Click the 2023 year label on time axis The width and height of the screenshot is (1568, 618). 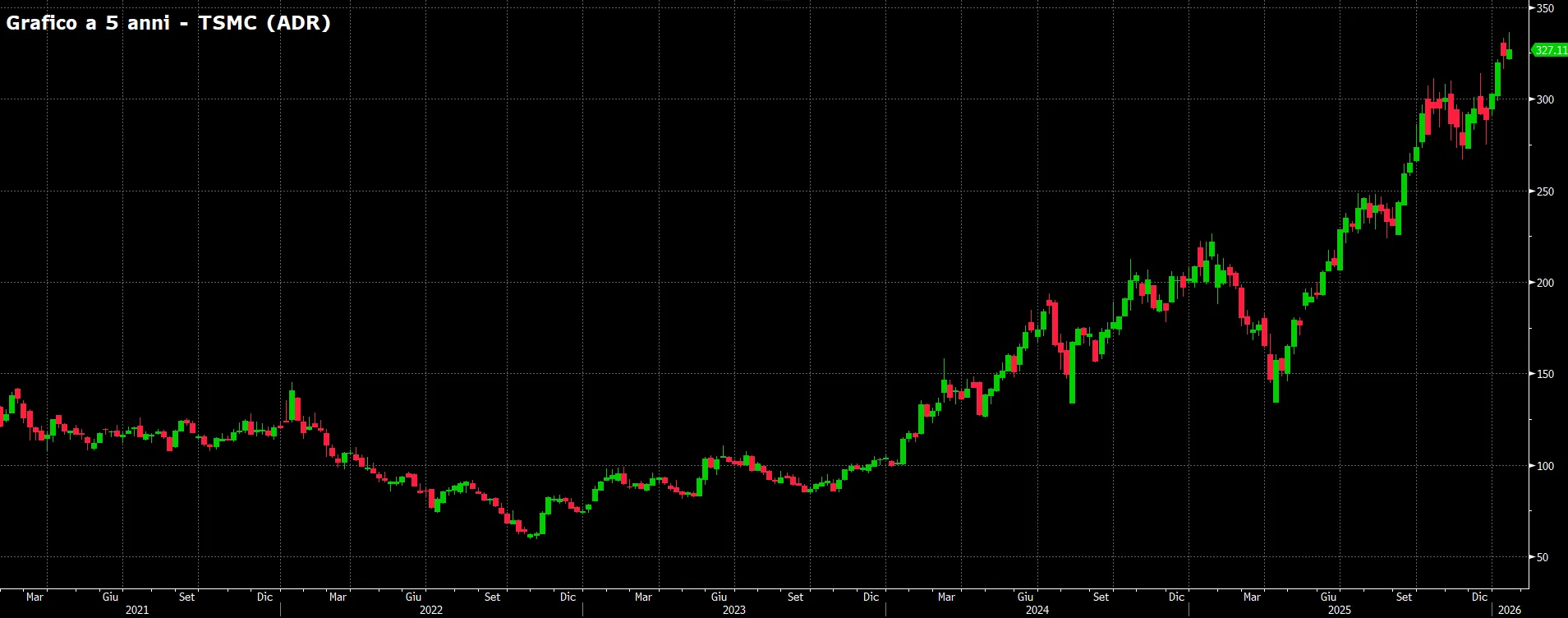tap(734, 610)
